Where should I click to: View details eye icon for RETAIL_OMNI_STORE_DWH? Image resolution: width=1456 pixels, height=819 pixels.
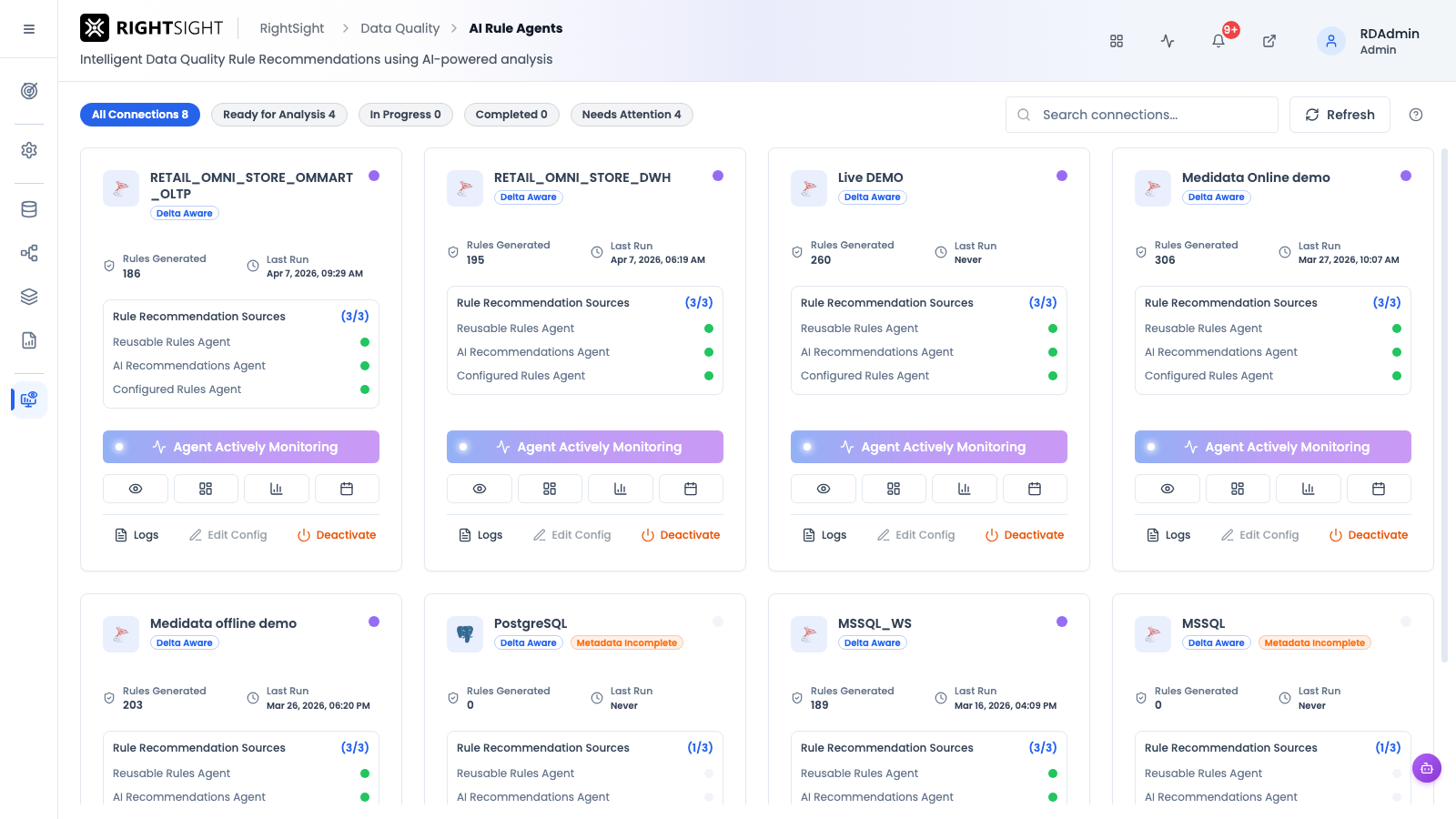coord(480,489)
